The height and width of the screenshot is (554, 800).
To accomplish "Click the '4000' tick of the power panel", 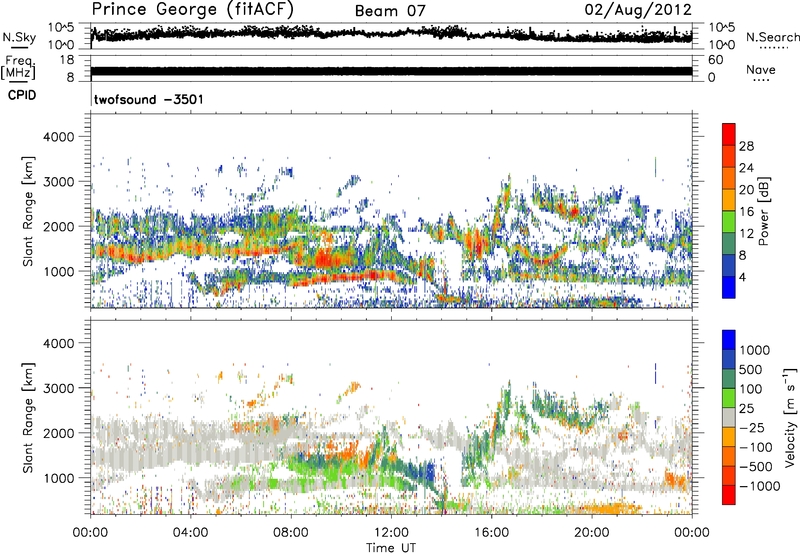I will click(x=59, y=137).
